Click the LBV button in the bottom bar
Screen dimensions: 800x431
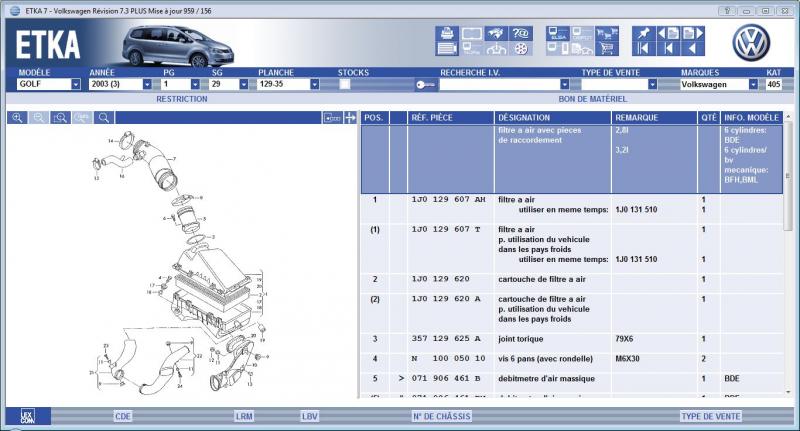coord(310,416)
